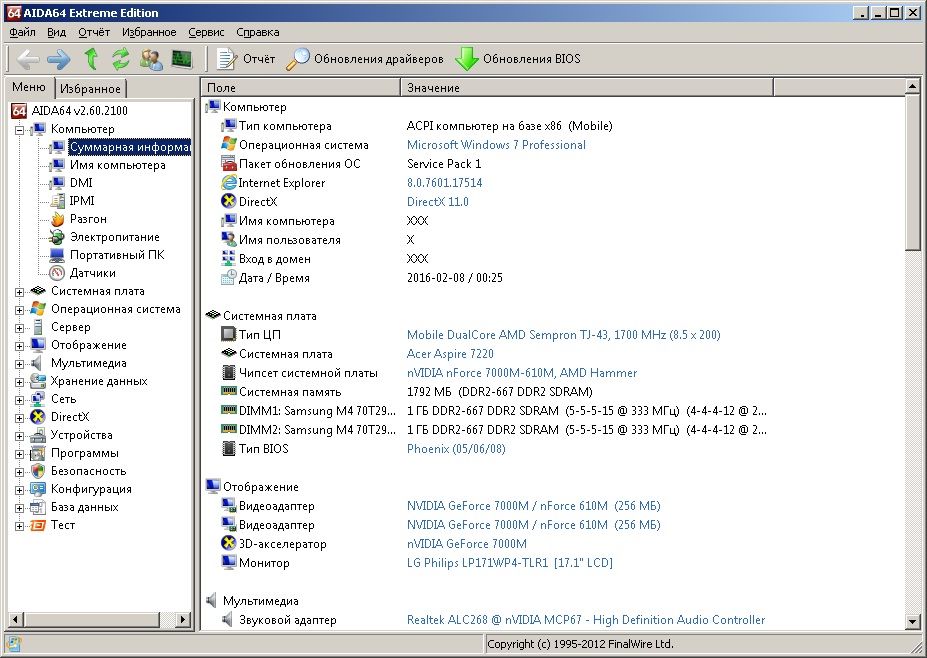The image size is (927, 658).
Task: Open the system stability monitor icon
Action: [x=181, y=59]
